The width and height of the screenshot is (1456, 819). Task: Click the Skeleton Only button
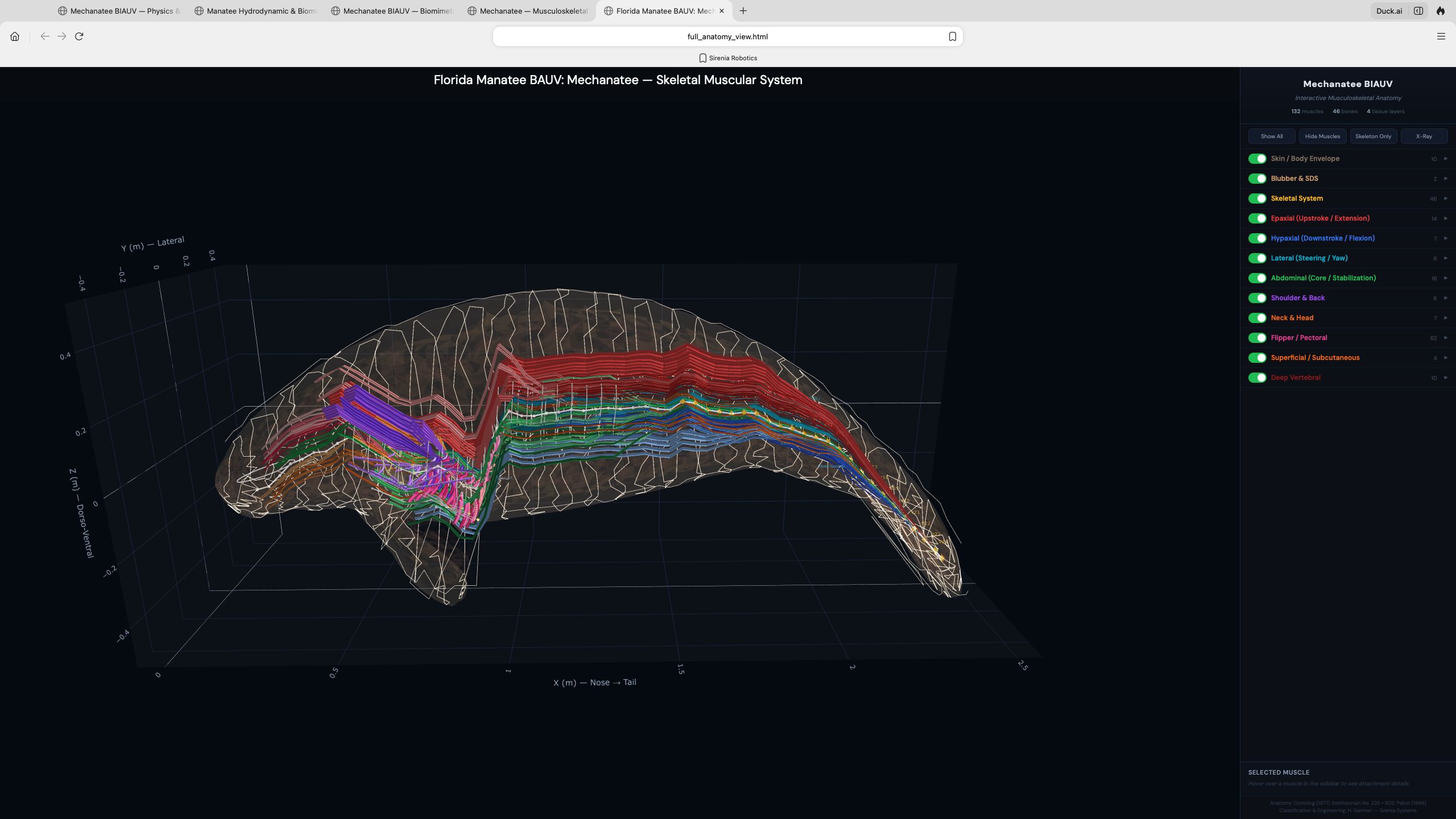click(x=1373, y=136)
